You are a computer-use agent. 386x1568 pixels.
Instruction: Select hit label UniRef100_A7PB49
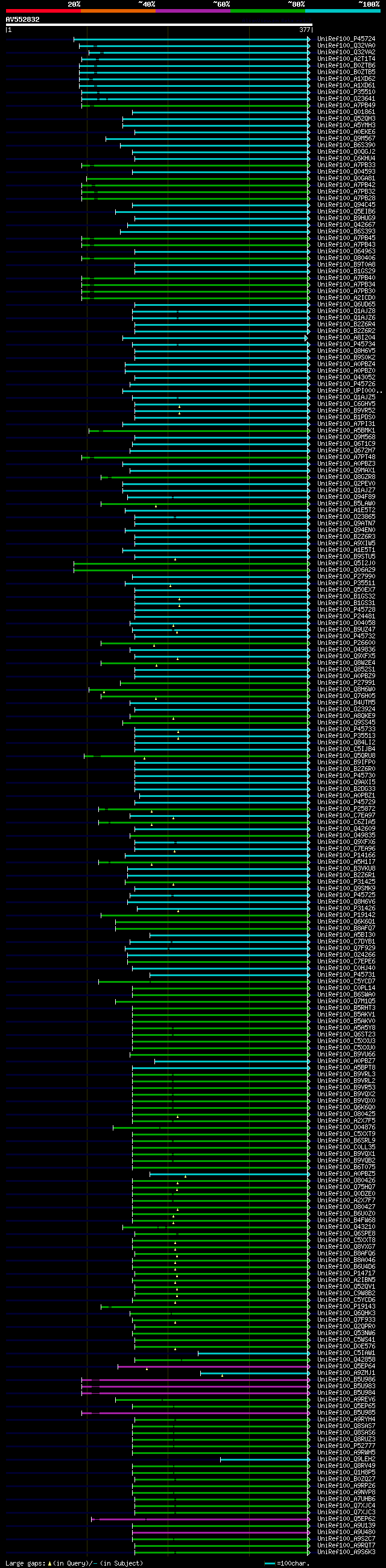346,106
